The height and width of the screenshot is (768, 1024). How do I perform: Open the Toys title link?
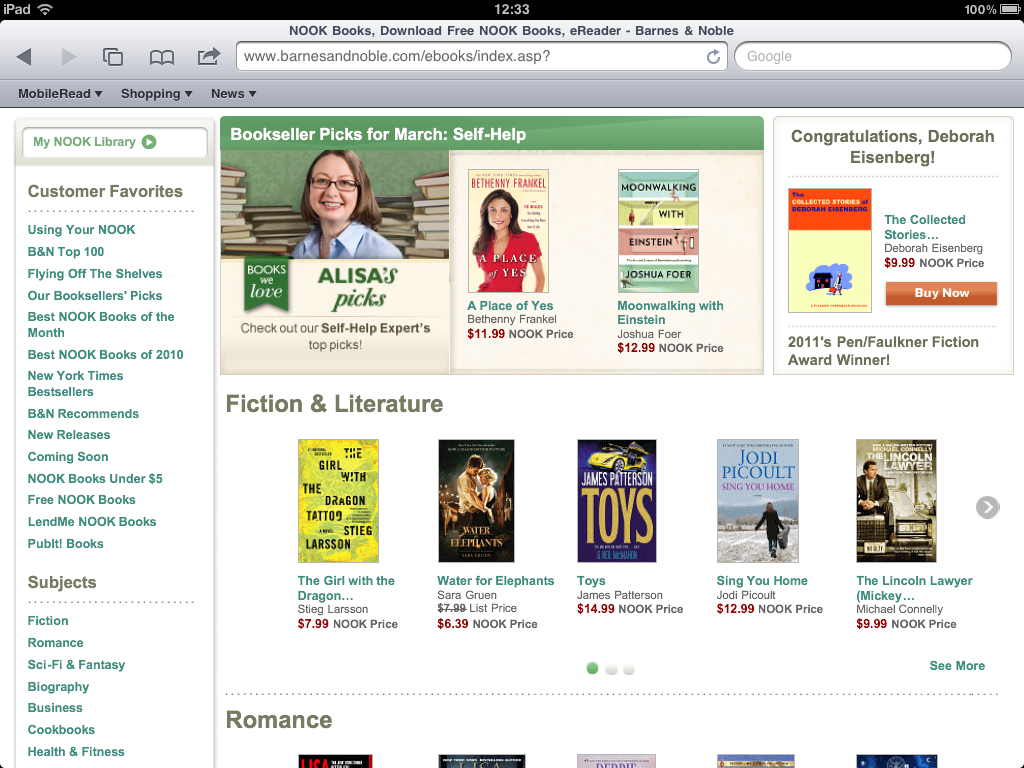591,581
